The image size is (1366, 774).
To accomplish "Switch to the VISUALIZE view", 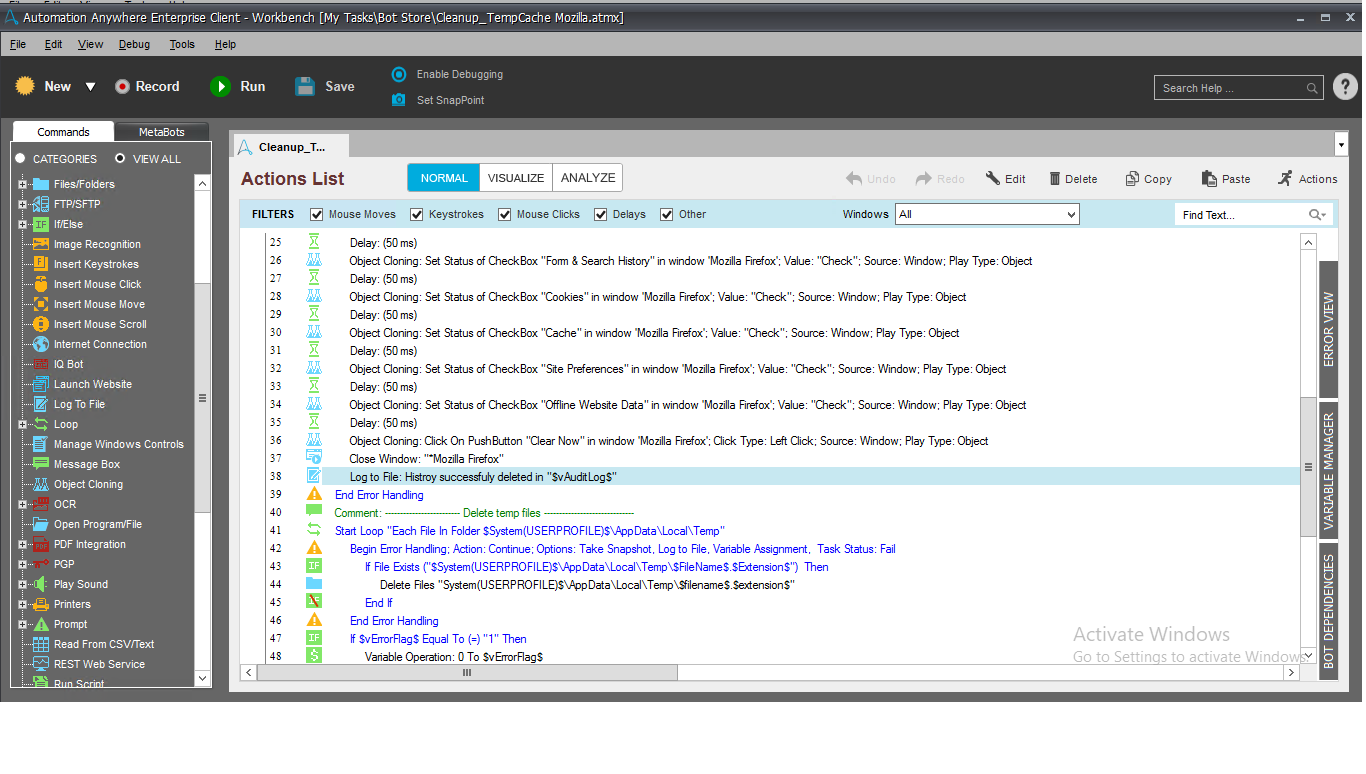I will [516, 178].
